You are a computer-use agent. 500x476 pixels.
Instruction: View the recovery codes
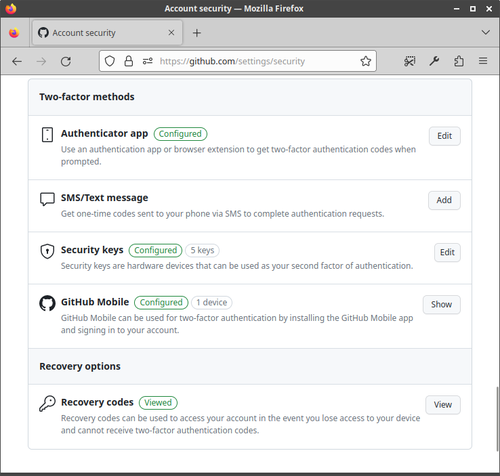(443, 405)
